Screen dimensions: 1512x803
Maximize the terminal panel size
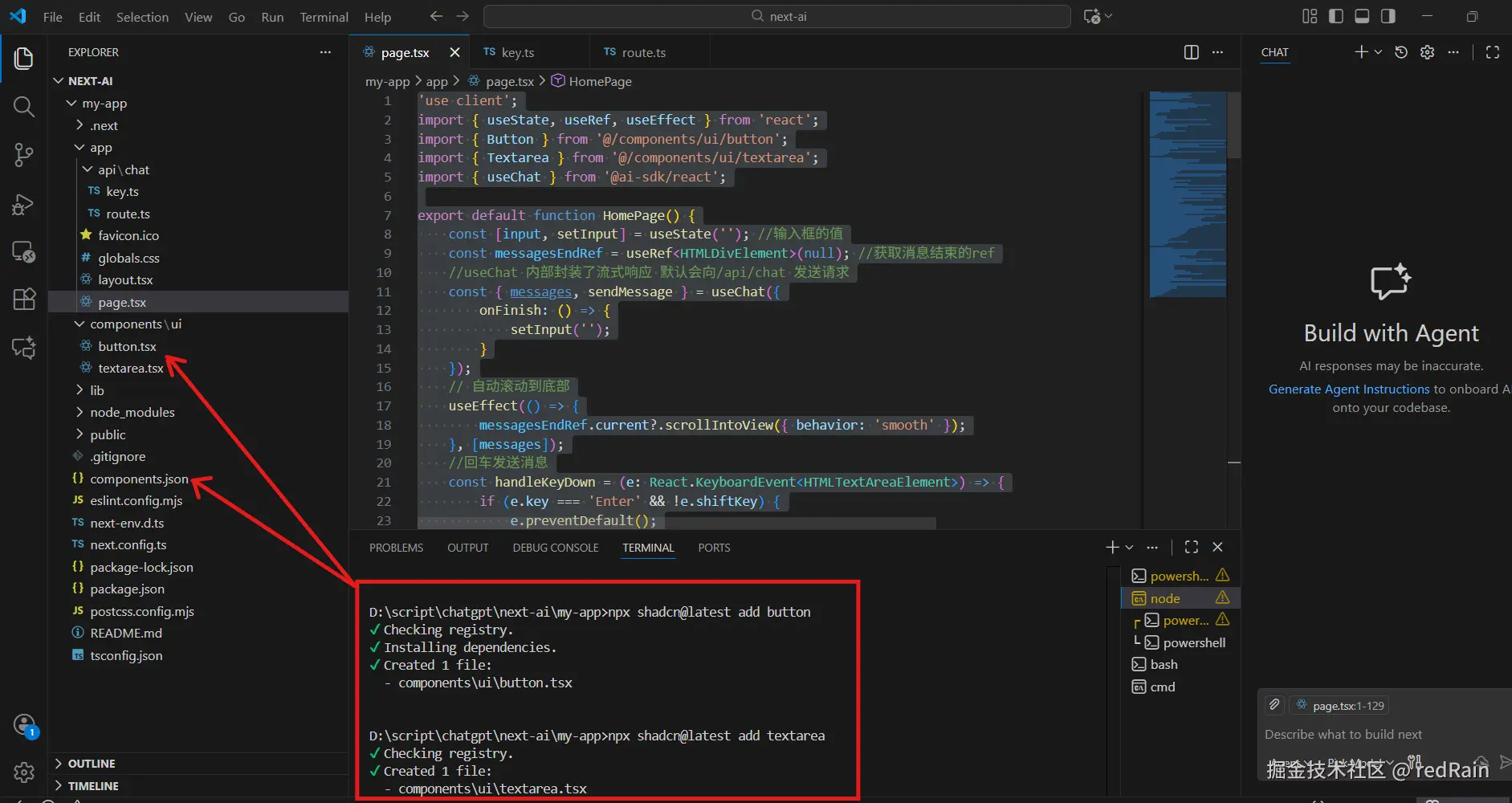point(1191,547)
